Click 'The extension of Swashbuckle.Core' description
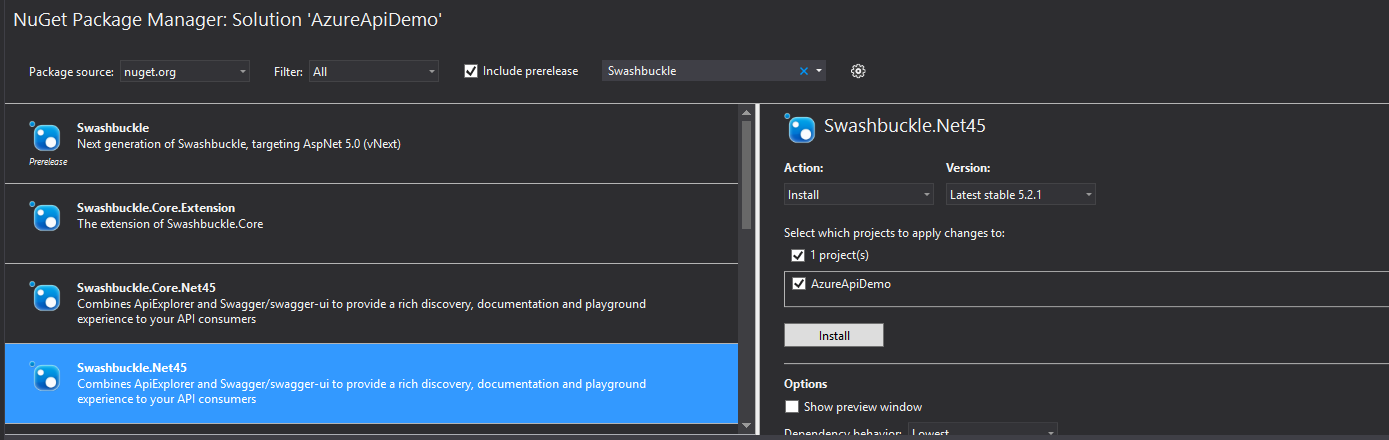Viewport: 1389px width, 440px height. (170, 224)
